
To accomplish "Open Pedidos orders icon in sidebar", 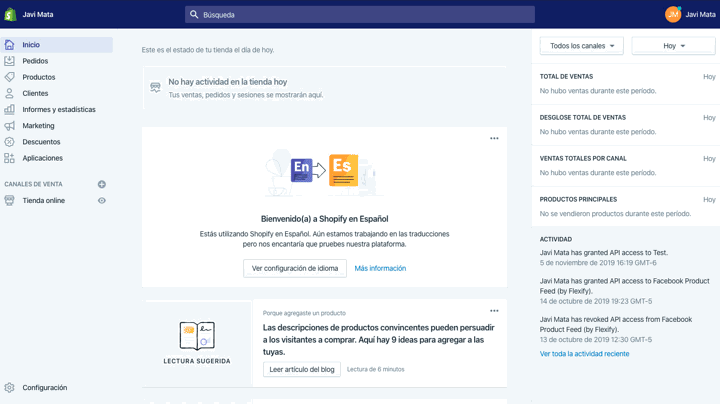I will pyautogui.click(x=9, y=61).
